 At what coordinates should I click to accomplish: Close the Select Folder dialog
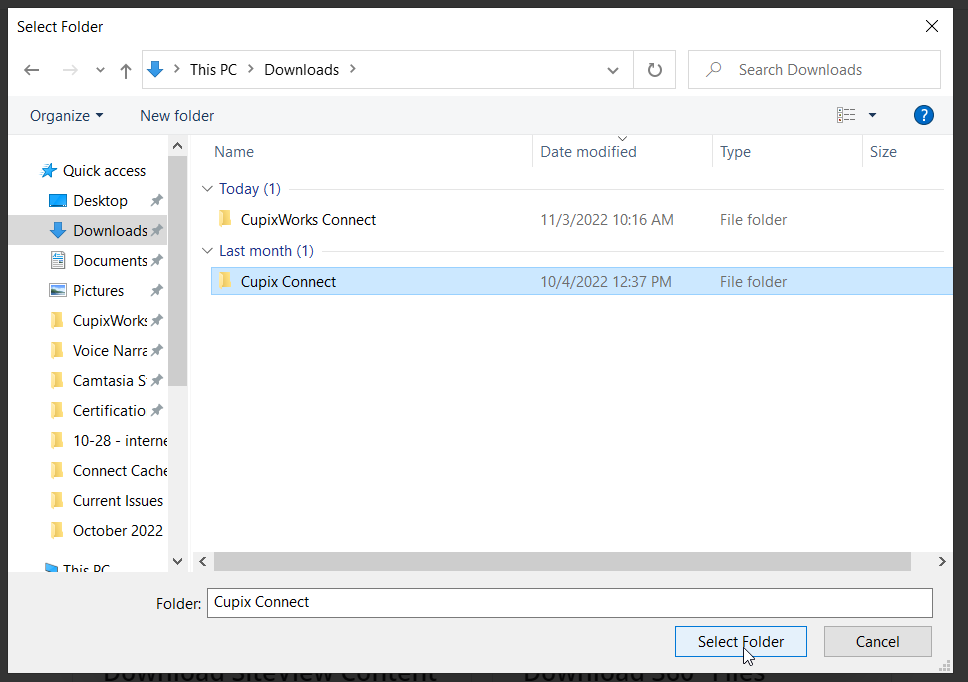(x=932, y=26)
